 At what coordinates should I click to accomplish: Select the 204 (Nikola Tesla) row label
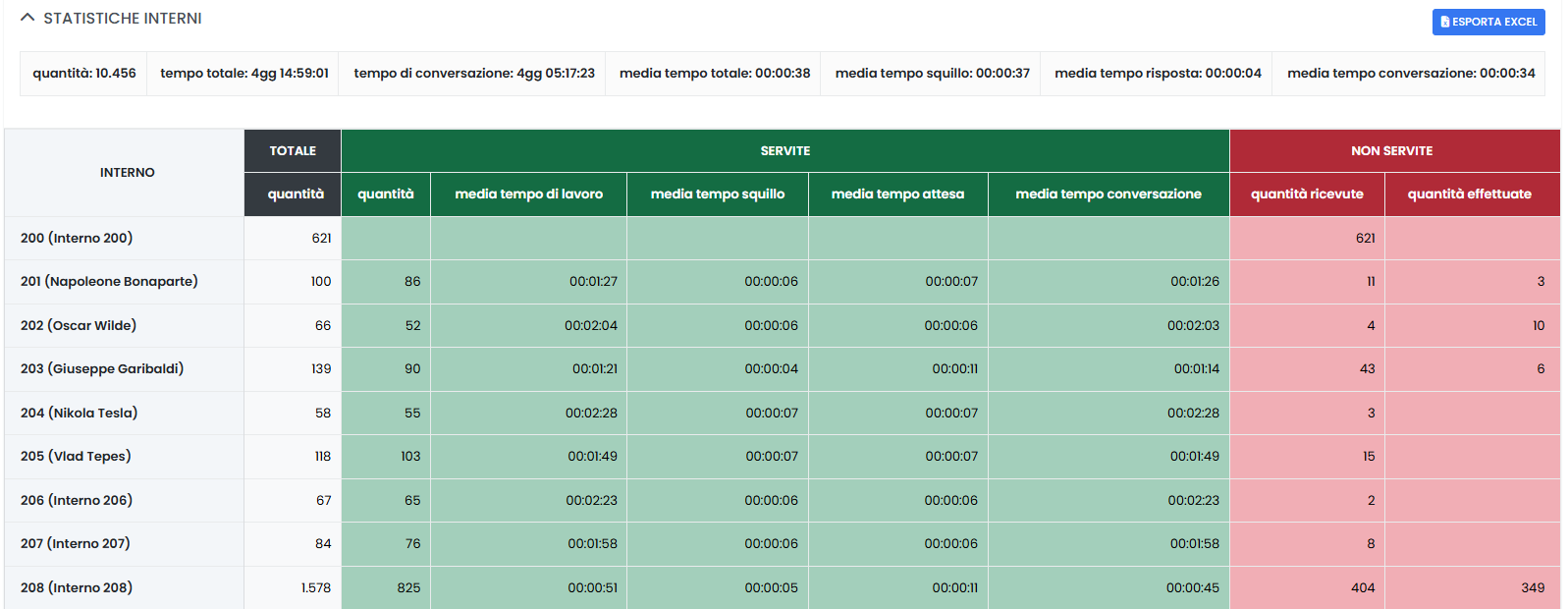tap(79, 414)
